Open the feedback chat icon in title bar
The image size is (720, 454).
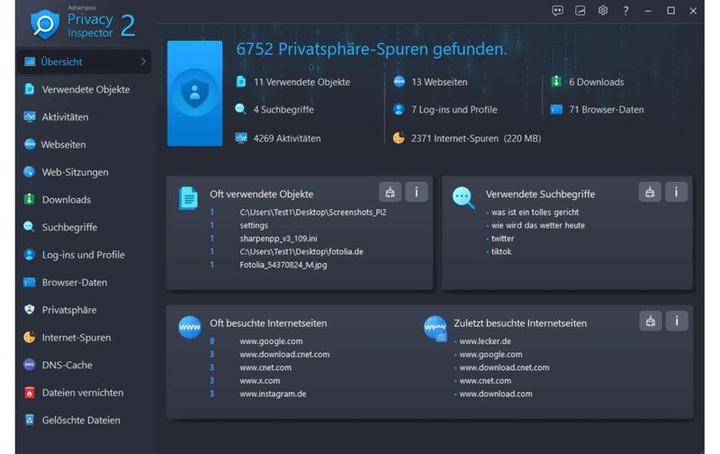coord(557,11)
